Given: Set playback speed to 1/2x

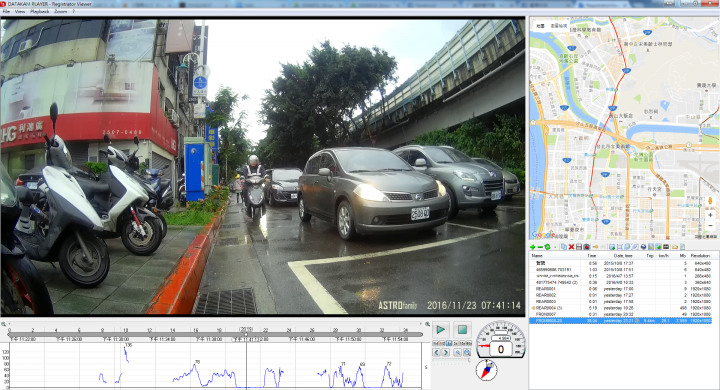Looking at the screenshot, I should 442,343.
